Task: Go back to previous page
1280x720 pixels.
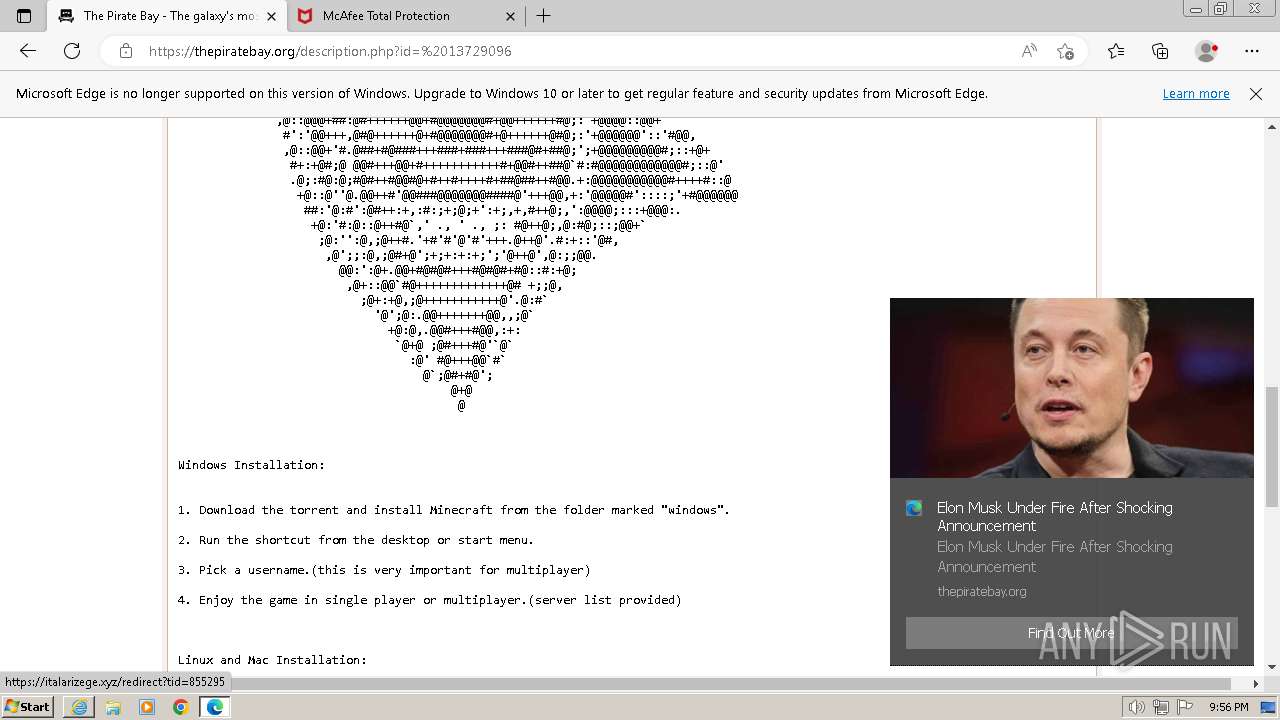Action: coord(28,51)
